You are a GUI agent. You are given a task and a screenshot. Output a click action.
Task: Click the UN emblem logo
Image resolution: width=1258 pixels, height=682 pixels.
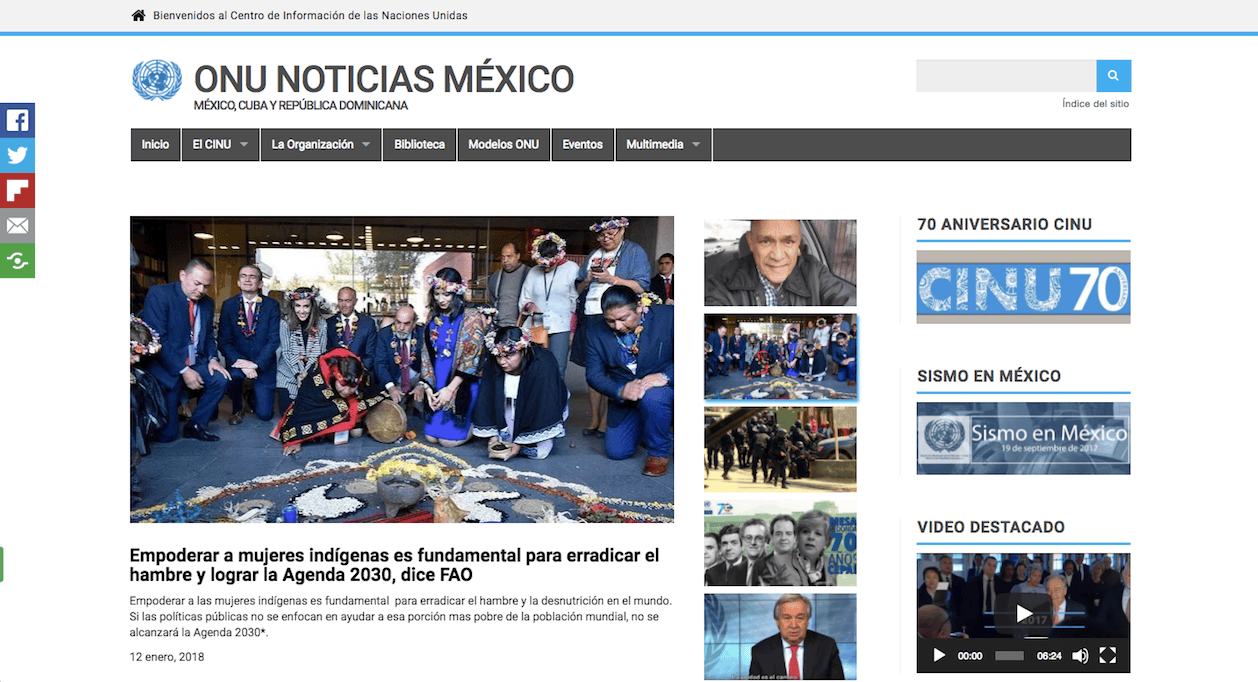click(157, 80)
